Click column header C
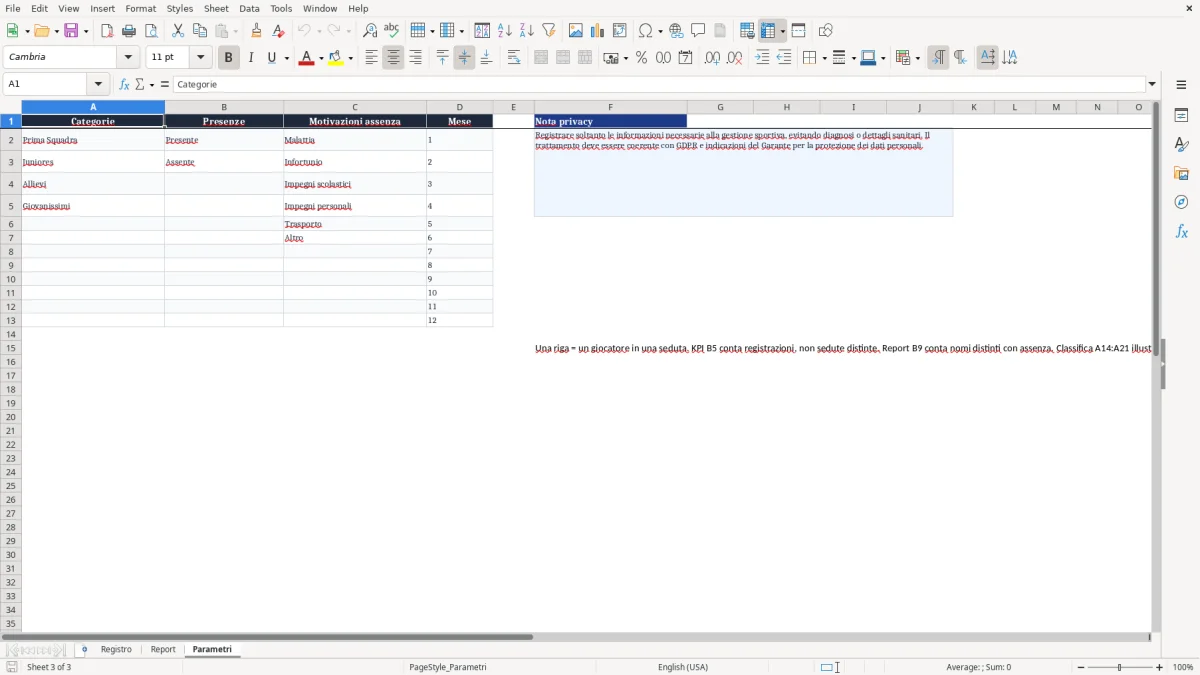Screen dimensions: 1200x675 (x=355, y=107)
